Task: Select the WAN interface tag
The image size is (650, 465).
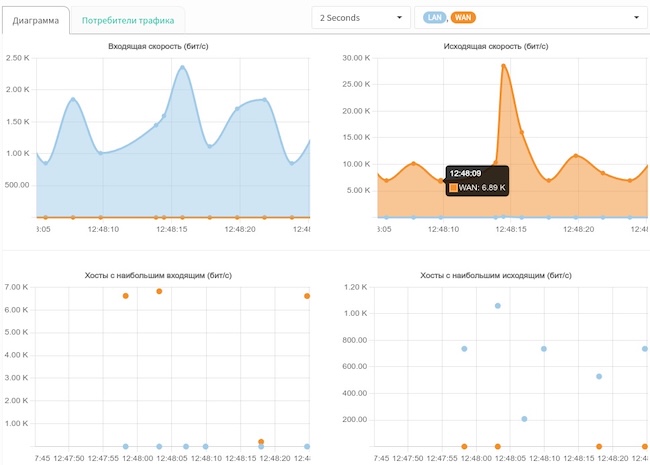Action: click(x=463, y=17)
